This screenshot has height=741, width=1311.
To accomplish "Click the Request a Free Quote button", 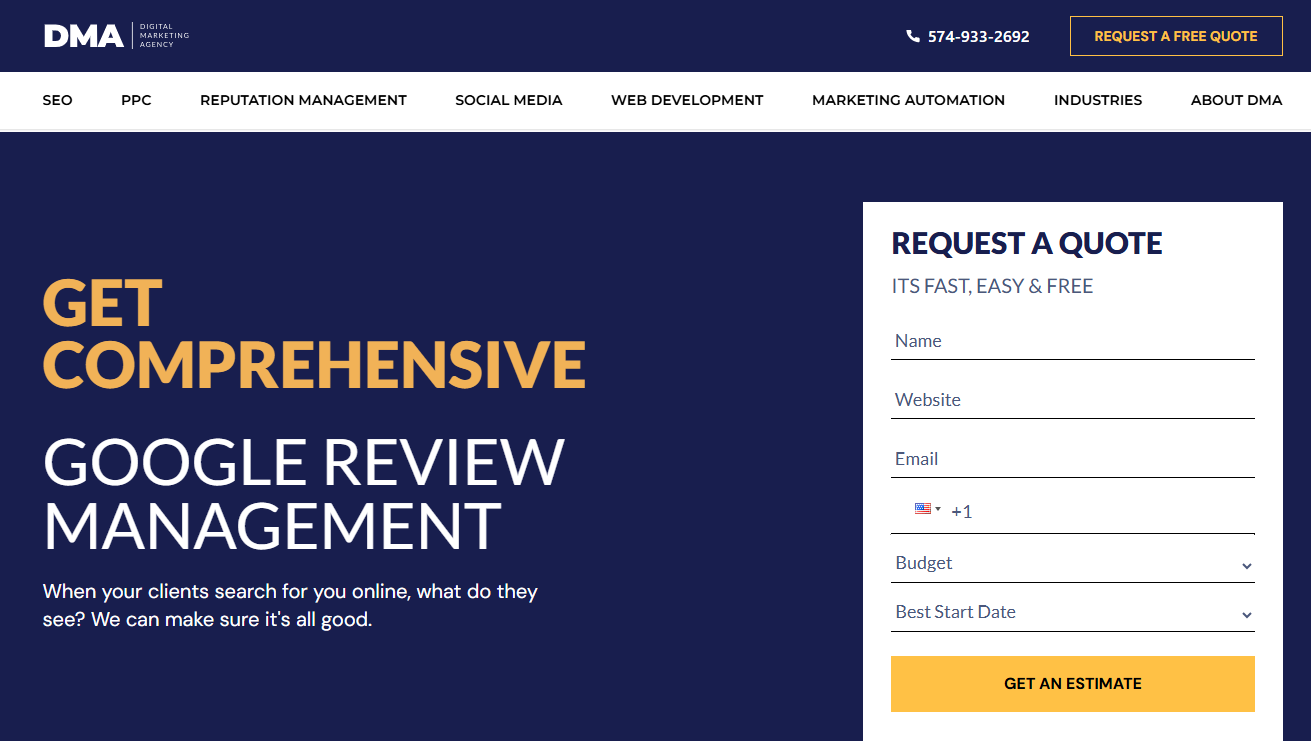I will pos(1176,35).
